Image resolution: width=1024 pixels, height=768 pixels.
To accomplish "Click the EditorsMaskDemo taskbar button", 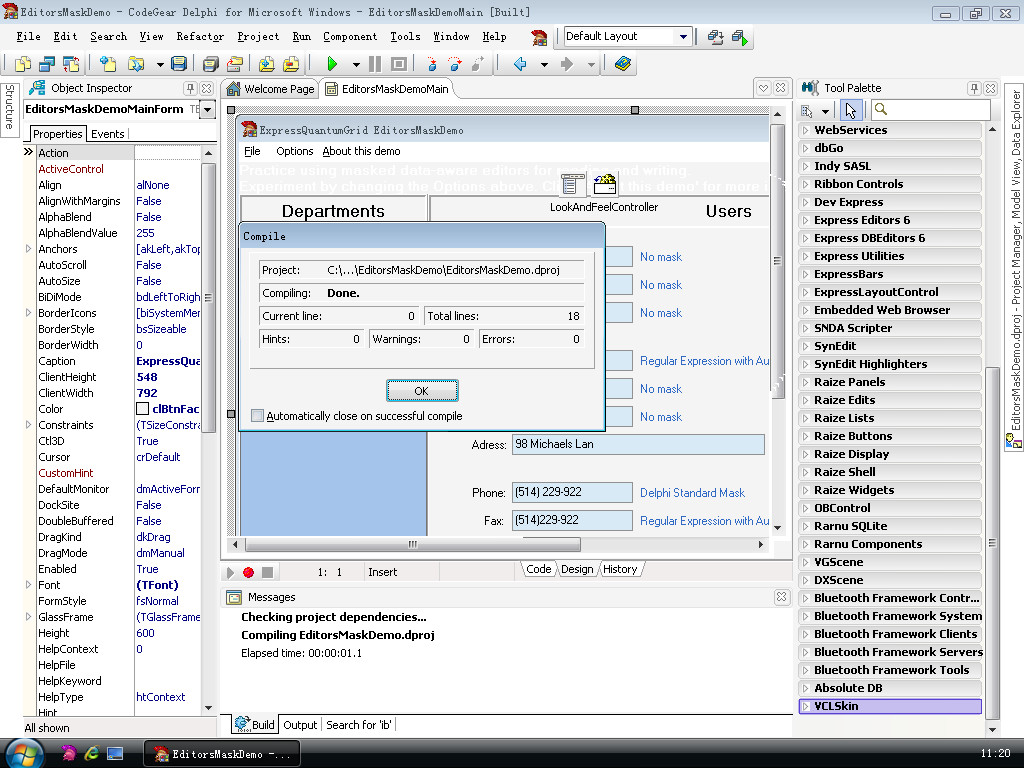I will tap(221, 754).
